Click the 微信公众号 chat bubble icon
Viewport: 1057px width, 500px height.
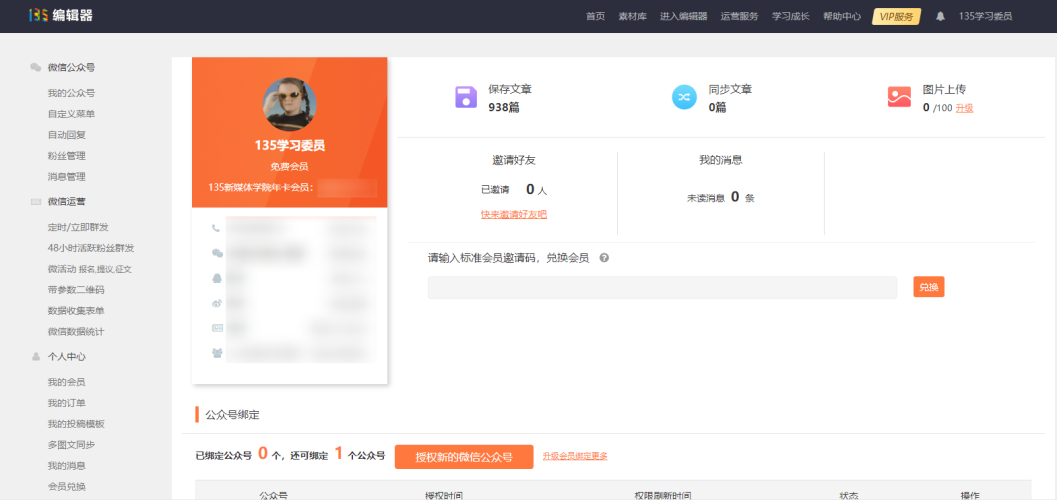click(36, 67)
